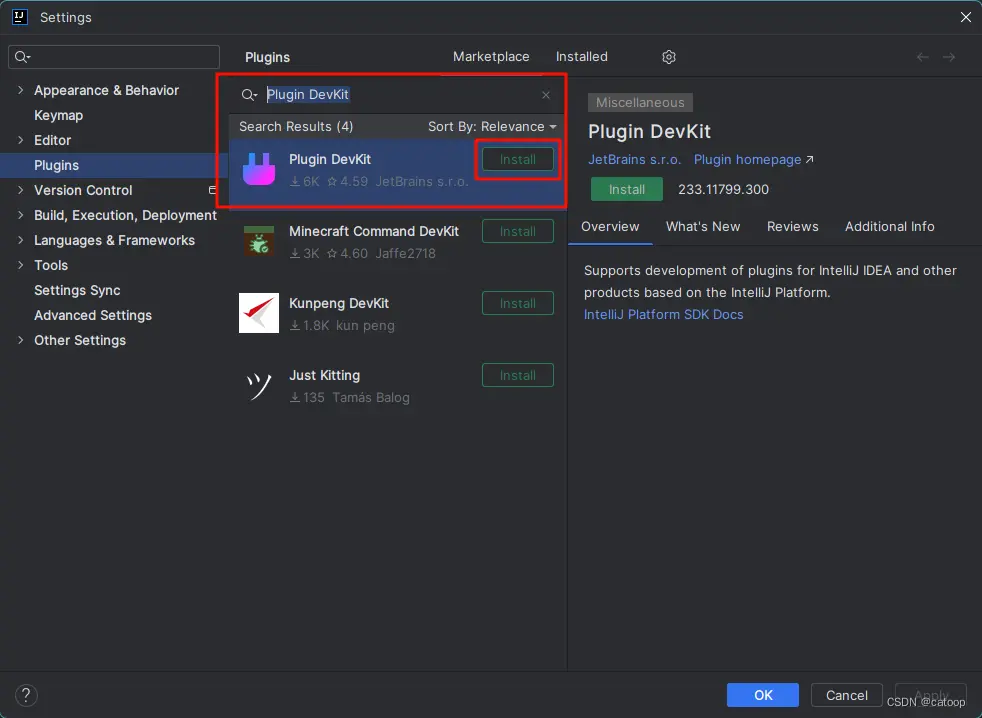982x718 pixels.
Task: Click the Search Results (4) label
Action: [x=296, y=127]
